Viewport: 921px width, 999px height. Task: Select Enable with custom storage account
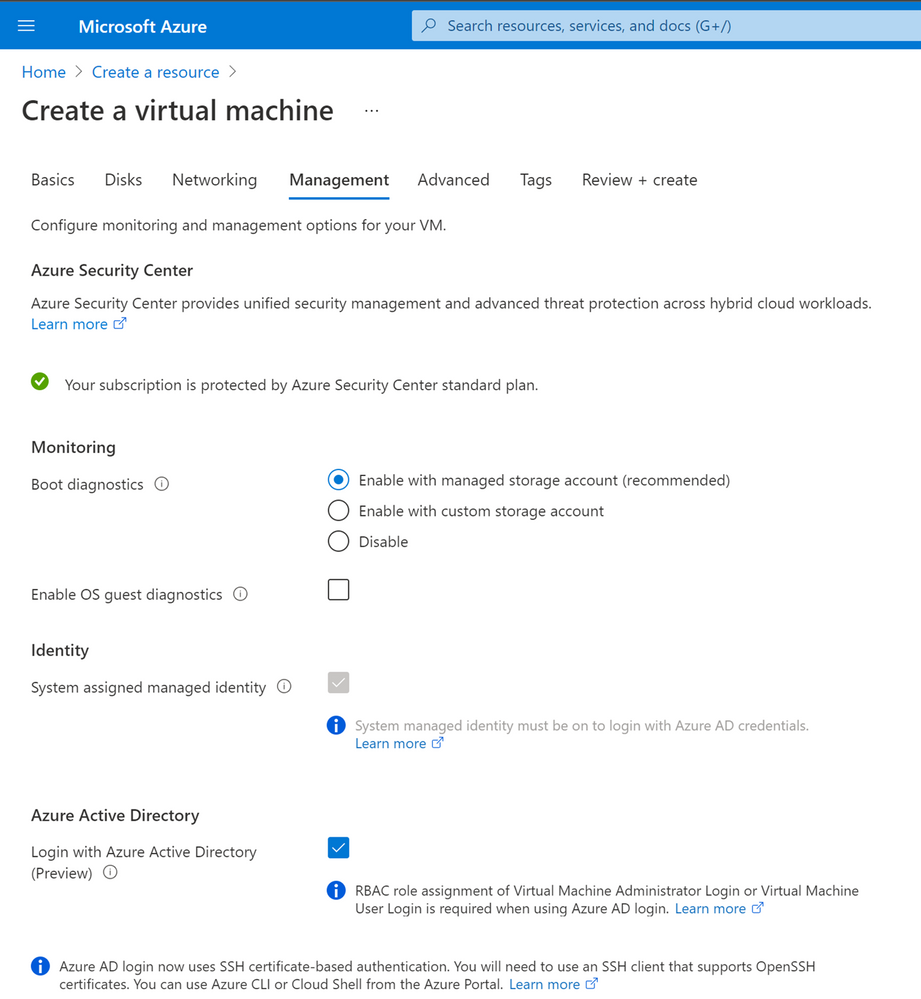[x=338, y=510]
